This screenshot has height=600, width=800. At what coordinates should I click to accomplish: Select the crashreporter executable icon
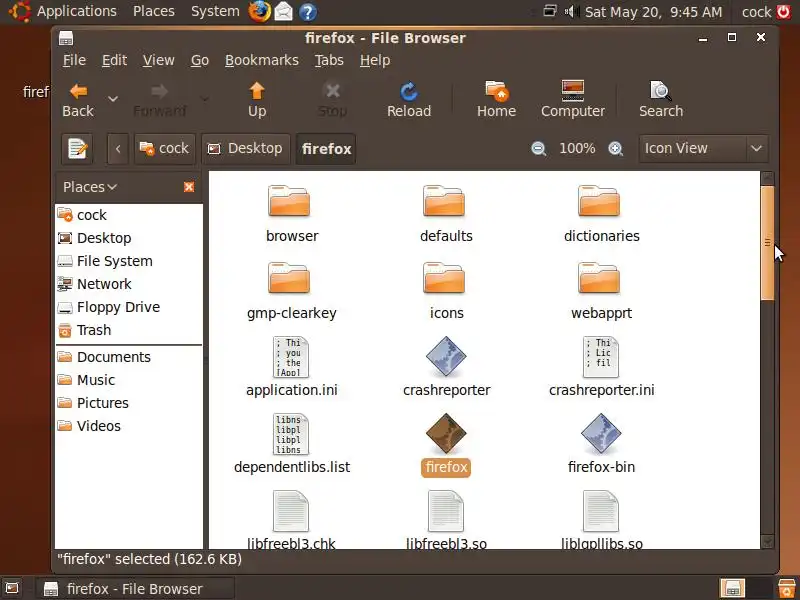pos(446,356)
